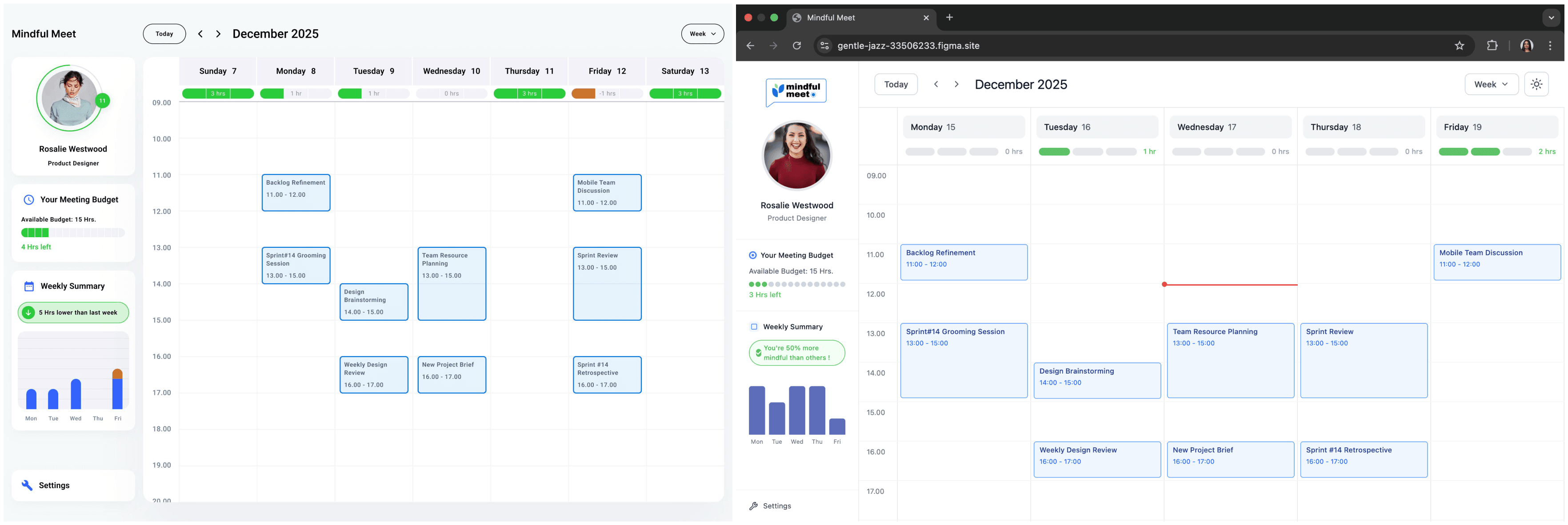This screenshot has height=525, width=1568.
Task: Toggle the sun light-mode theme icon
Action: 1536,84
